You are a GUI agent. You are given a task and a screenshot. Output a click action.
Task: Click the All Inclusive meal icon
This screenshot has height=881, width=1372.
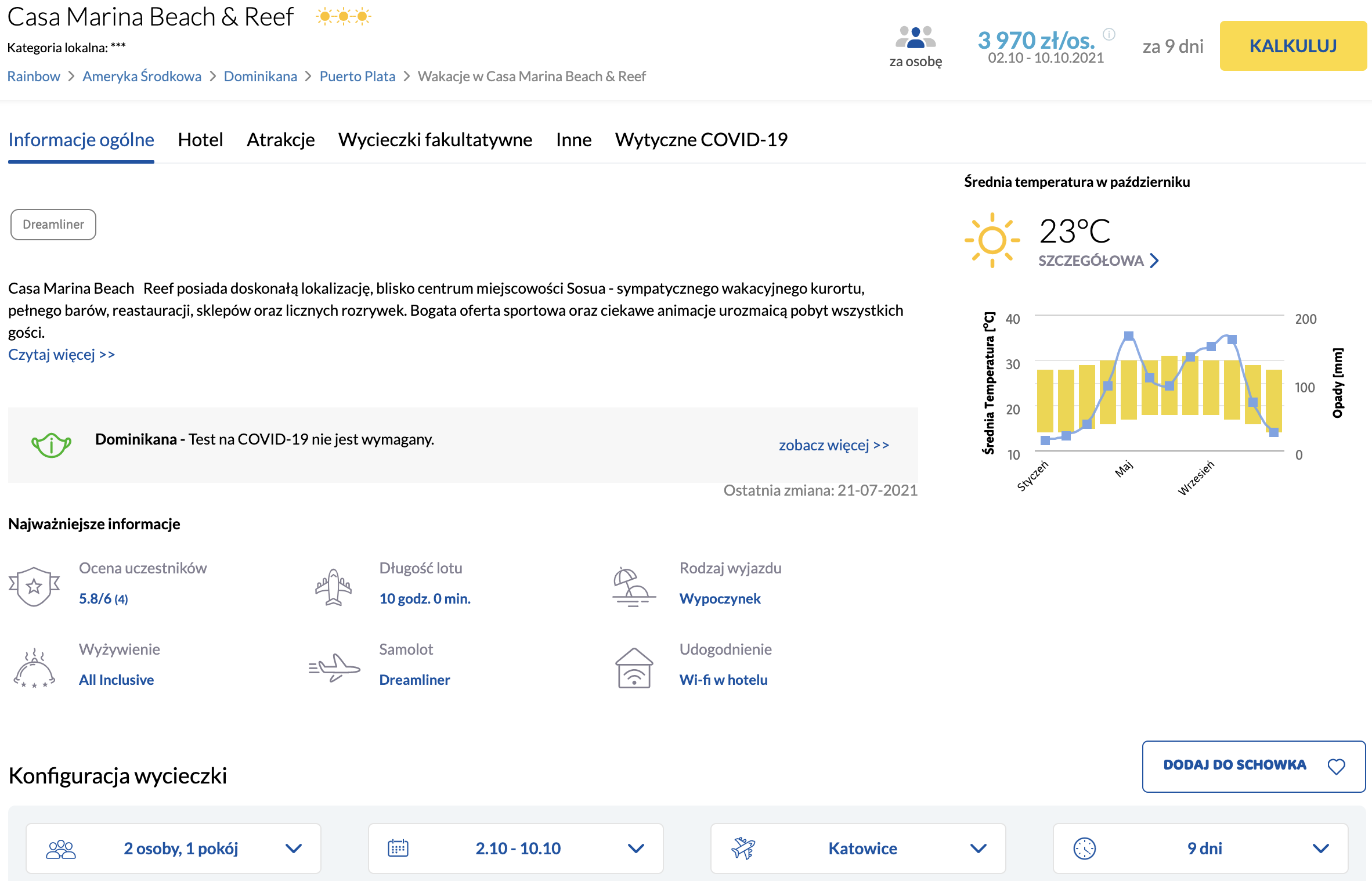click(x=34, y=668)
